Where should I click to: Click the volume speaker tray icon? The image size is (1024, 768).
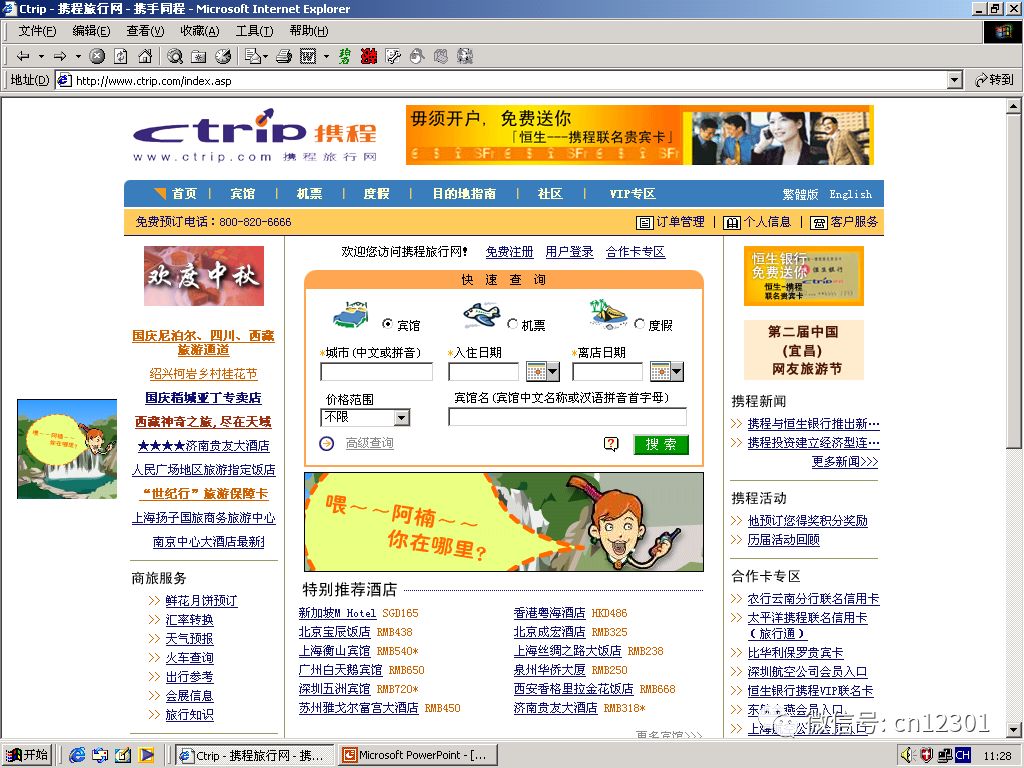click(907, 755)
